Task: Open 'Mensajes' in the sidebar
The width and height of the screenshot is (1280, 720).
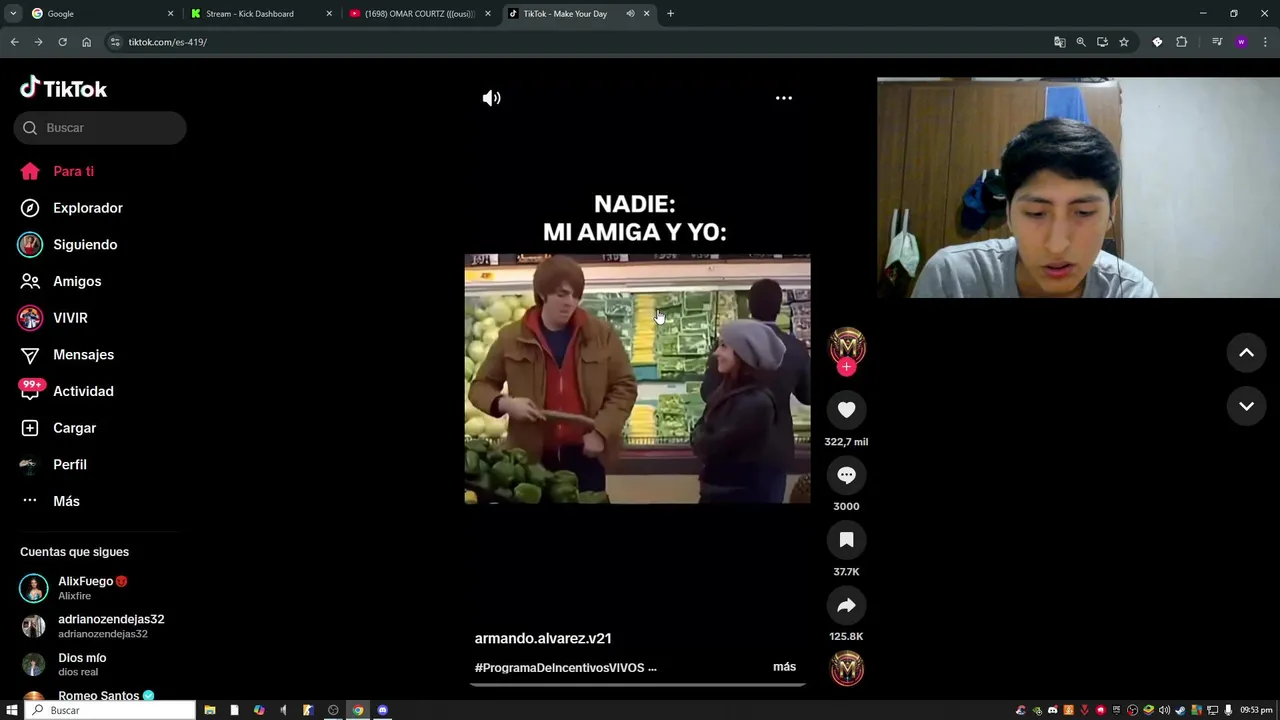Action: [x=67, y=354]
